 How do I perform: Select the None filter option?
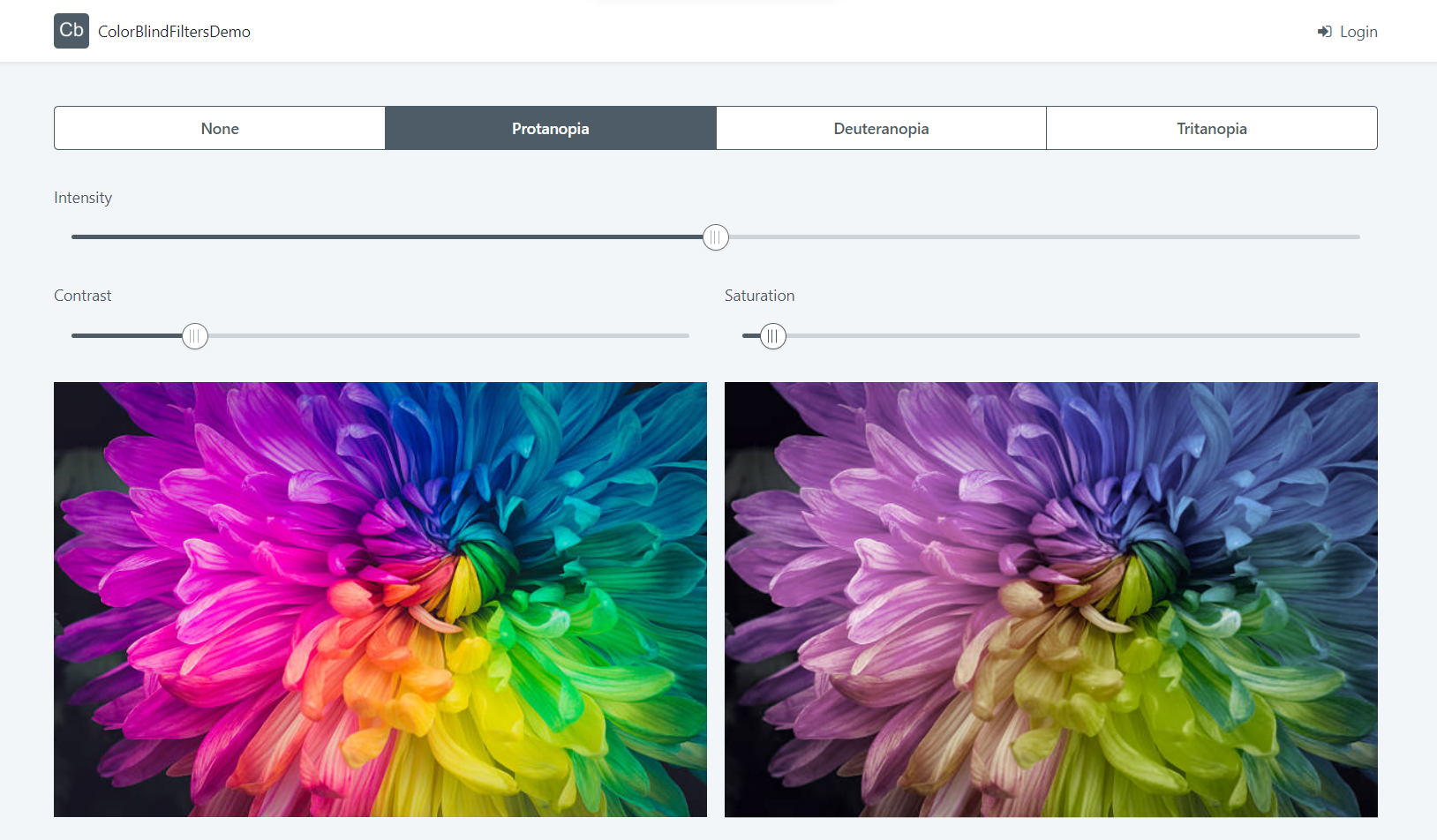(x=220, y=128)
